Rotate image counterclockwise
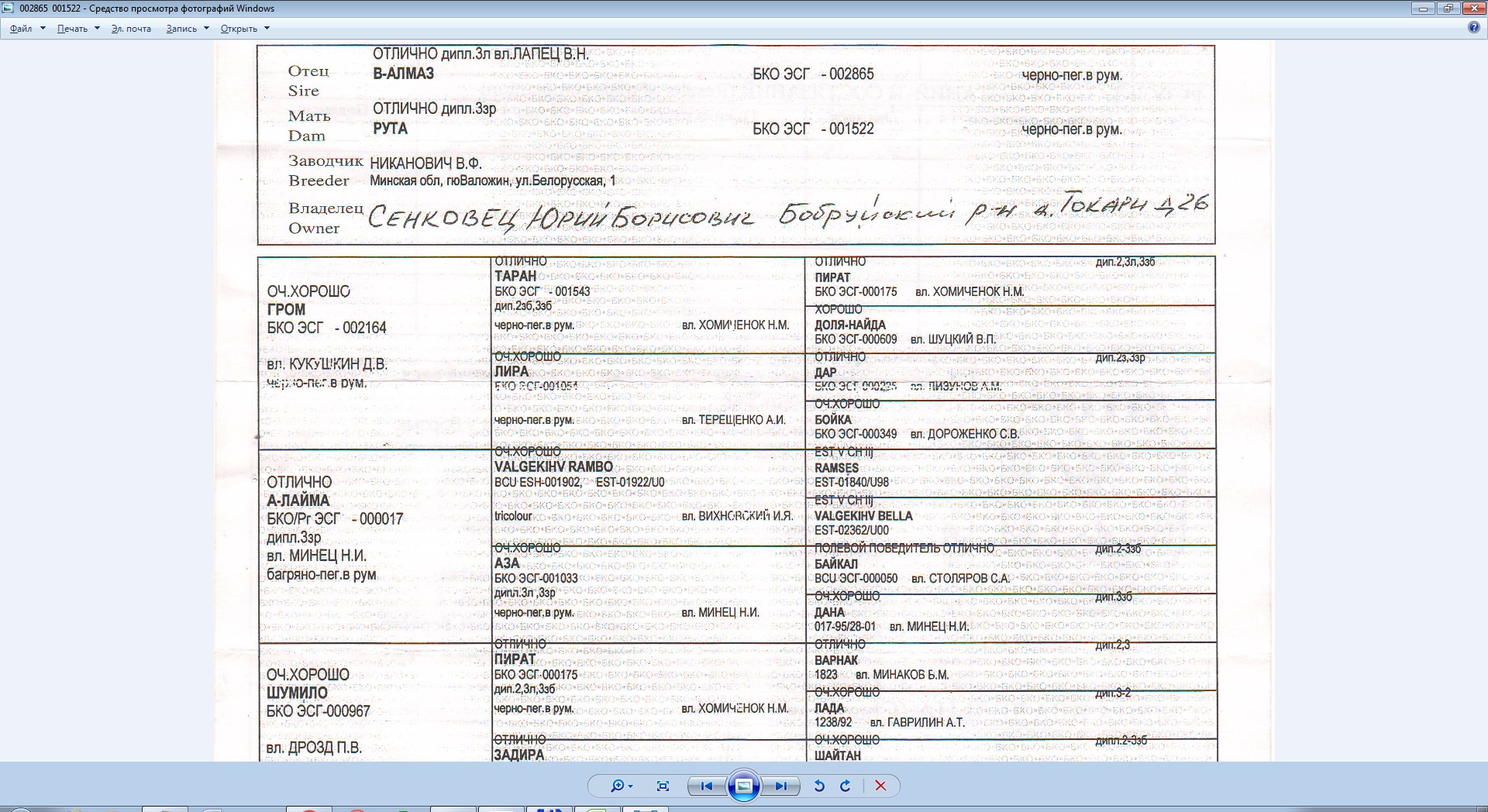This screenshot has width=1488, height=812. pyautogui.click(x=819, y=786)
